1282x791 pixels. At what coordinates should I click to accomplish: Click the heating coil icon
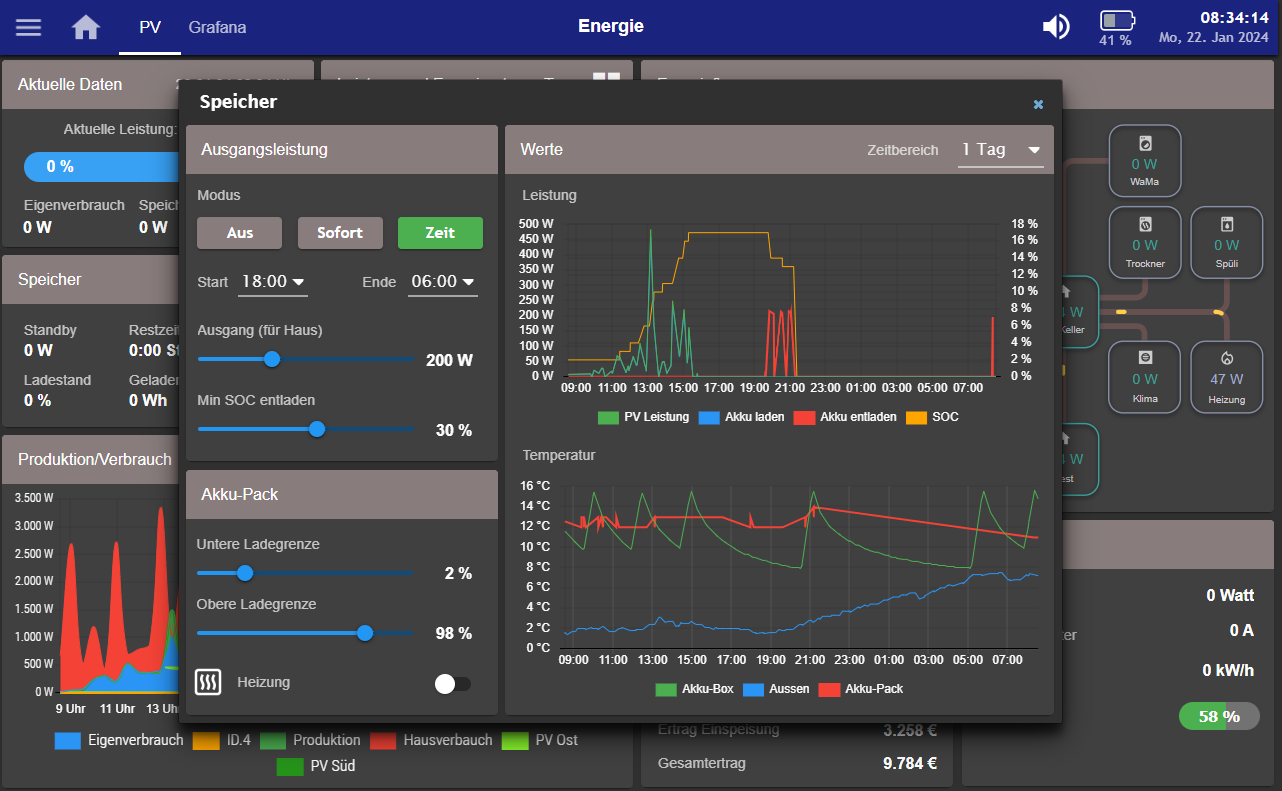coord(207,683)
